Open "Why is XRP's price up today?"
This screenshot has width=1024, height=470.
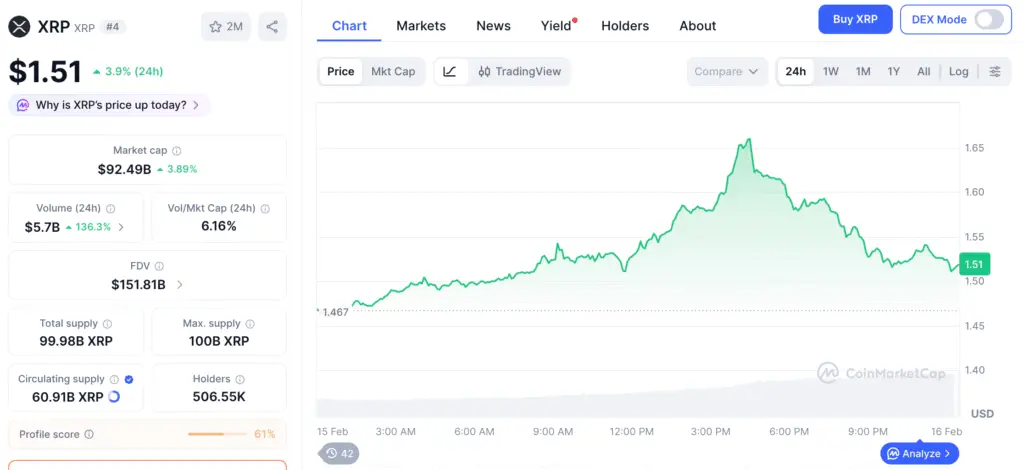click(110, 105)
